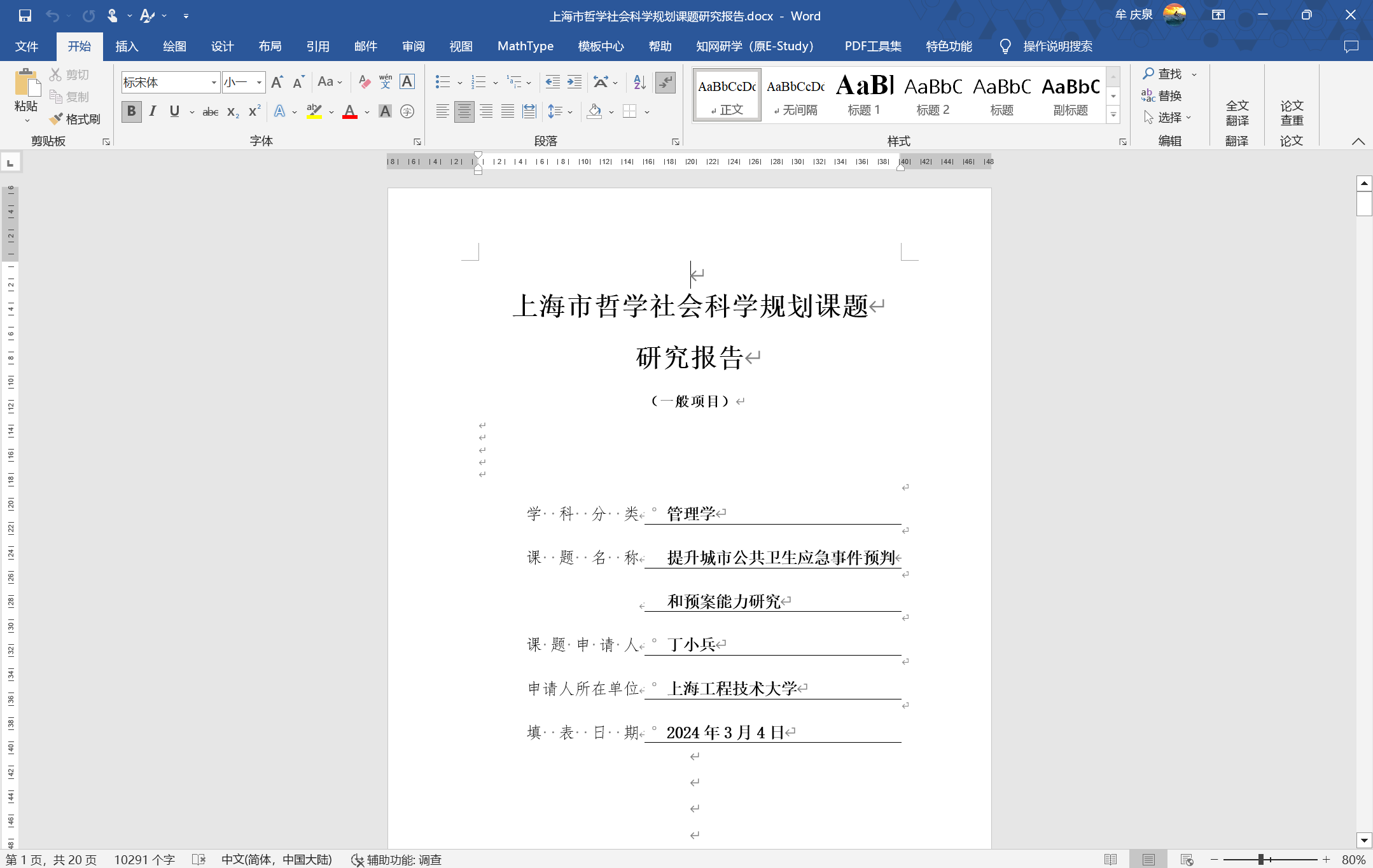1373x868 pixels.
Task: Switch to the 设计 tab
Action: pos(222,46)
